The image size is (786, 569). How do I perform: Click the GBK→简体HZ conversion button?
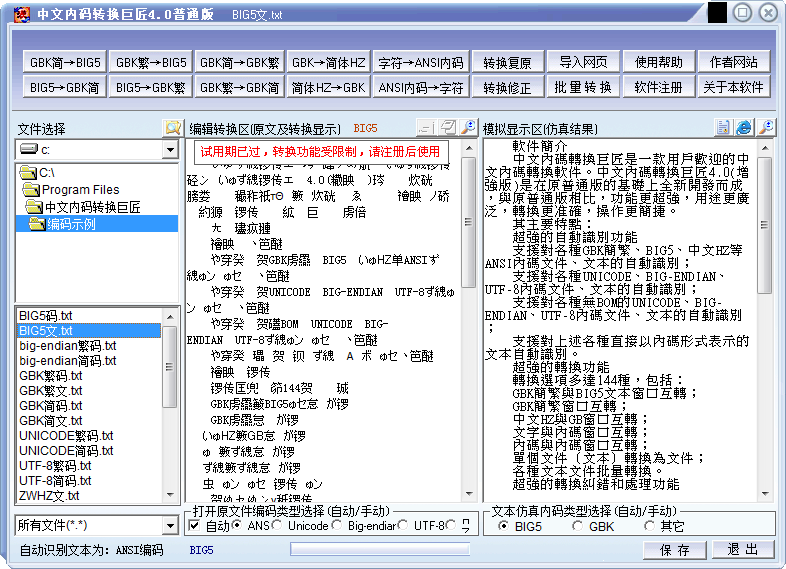coord(328,62)
